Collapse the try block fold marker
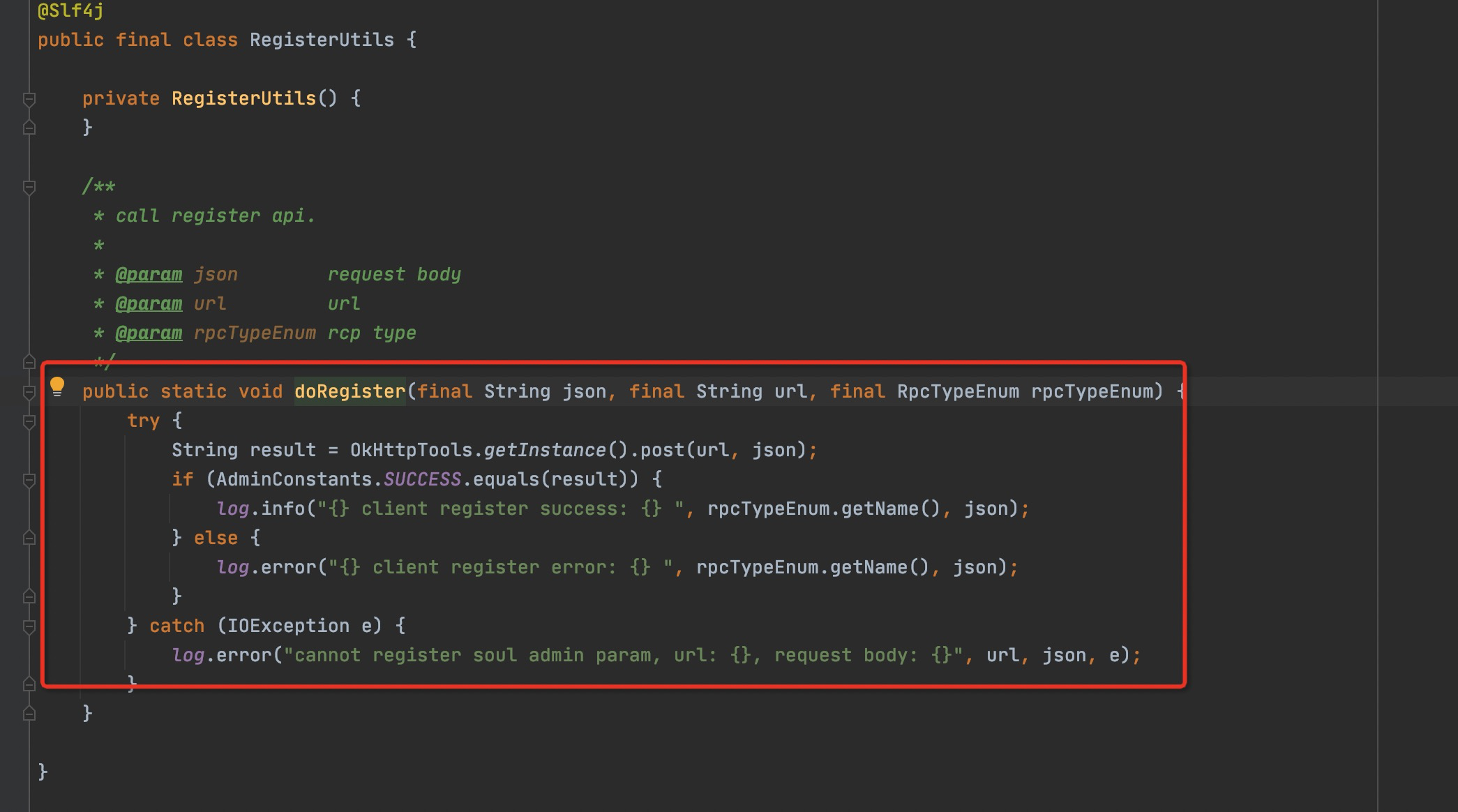 [29, 421]
